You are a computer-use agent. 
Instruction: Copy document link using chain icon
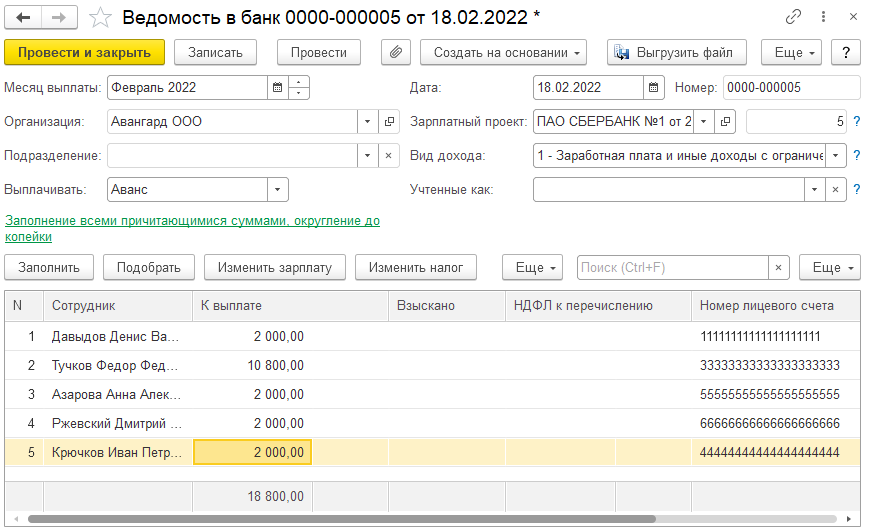pos(793,17)
